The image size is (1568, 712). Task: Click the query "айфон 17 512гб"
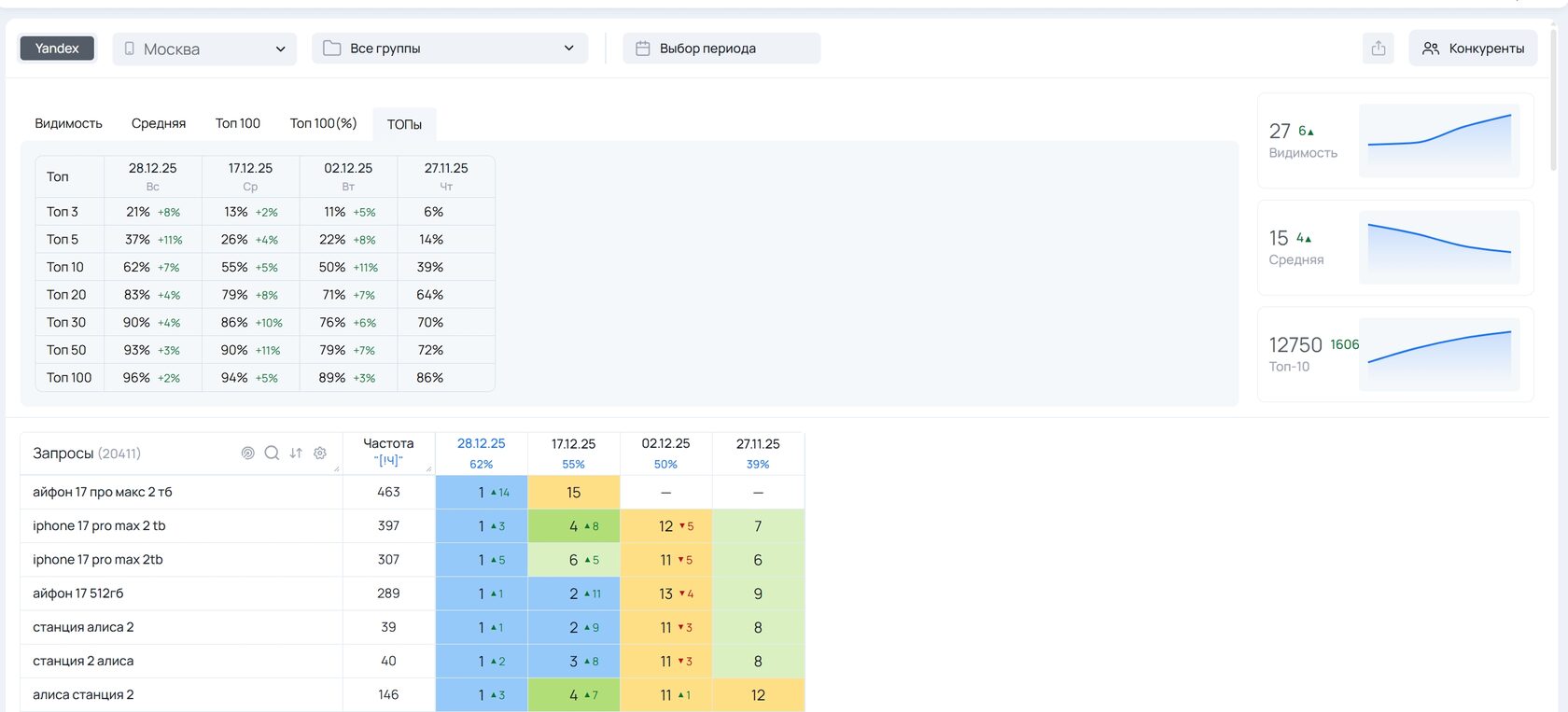pos(78,593)
